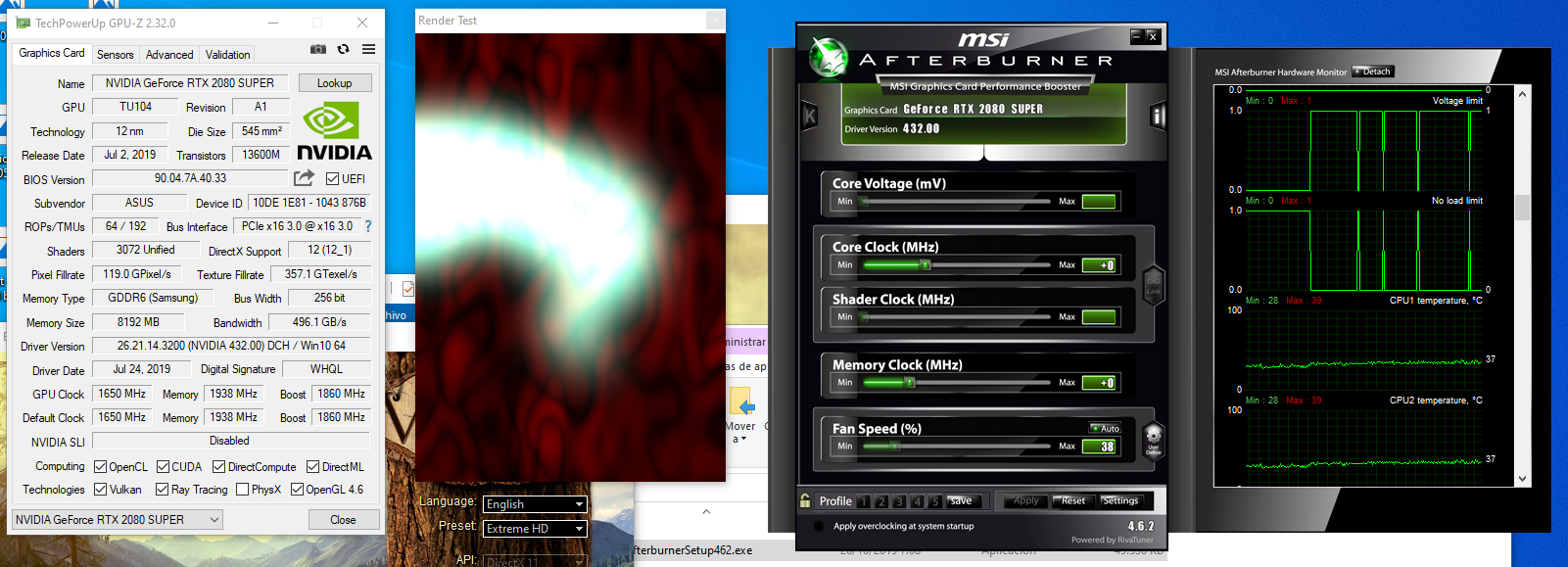Viewport: 1568px width, 567px height.
Task: Click the Bus Interface question mark icon
Action: pos(368,226)
